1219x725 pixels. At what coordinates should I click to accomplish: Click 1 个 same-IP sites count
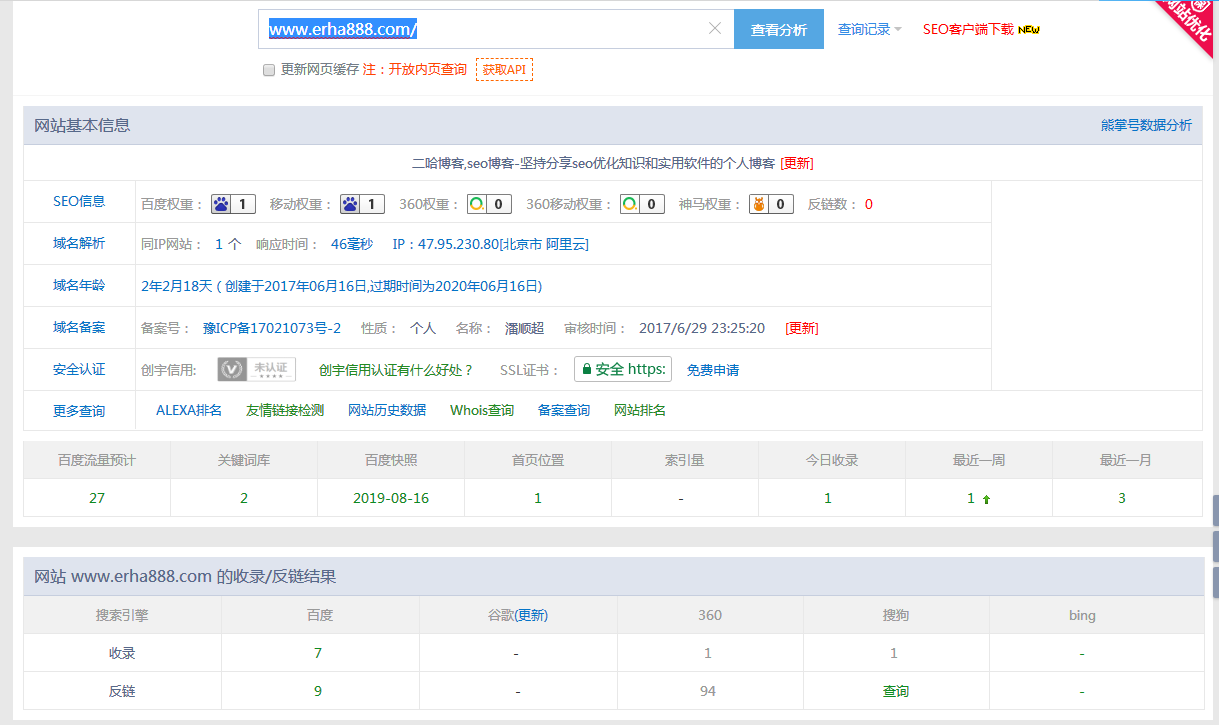coord(228,244)
